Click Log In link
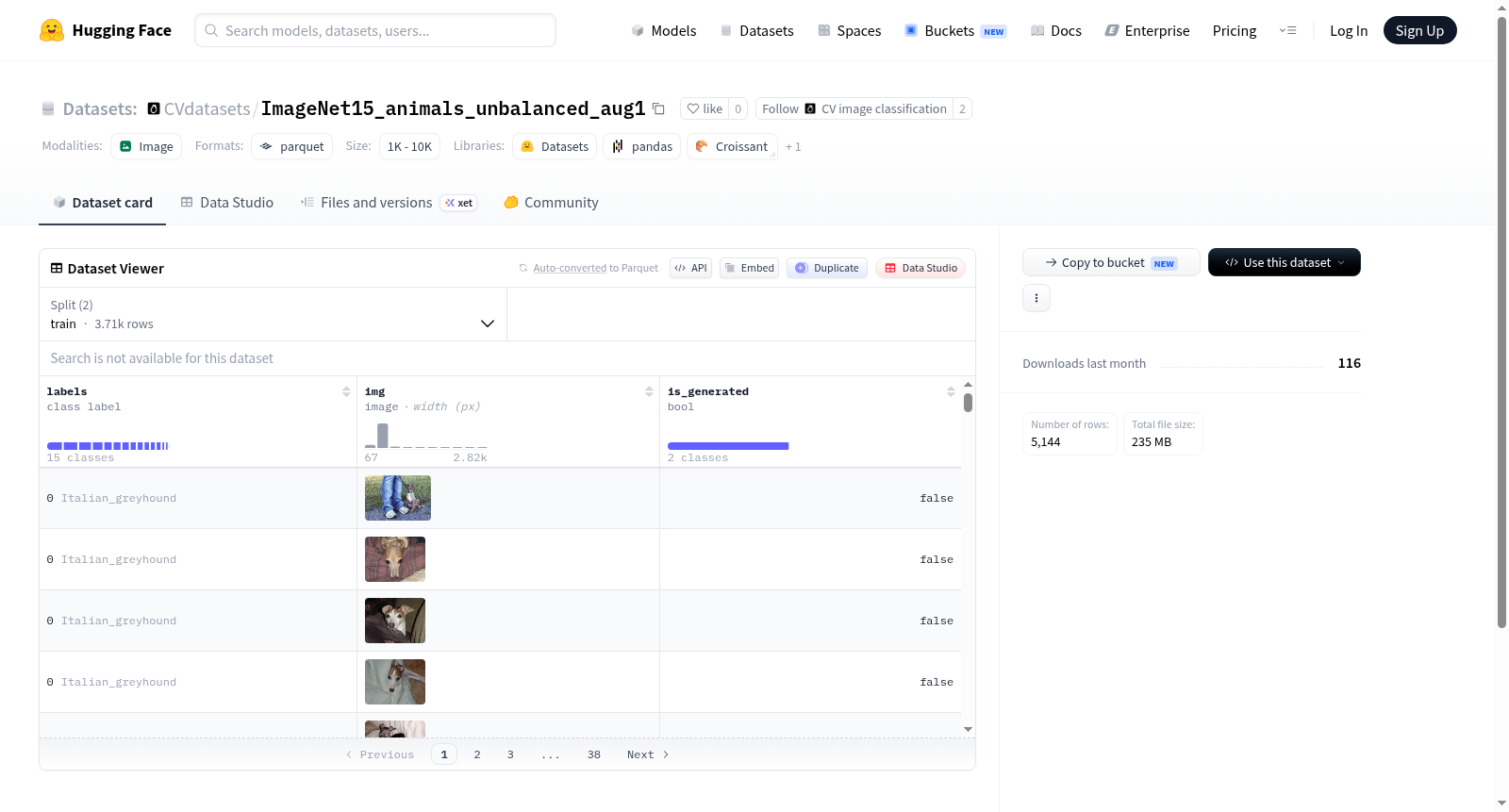This screenshot has width=1509, height=812. click(x=1349, y=30)
